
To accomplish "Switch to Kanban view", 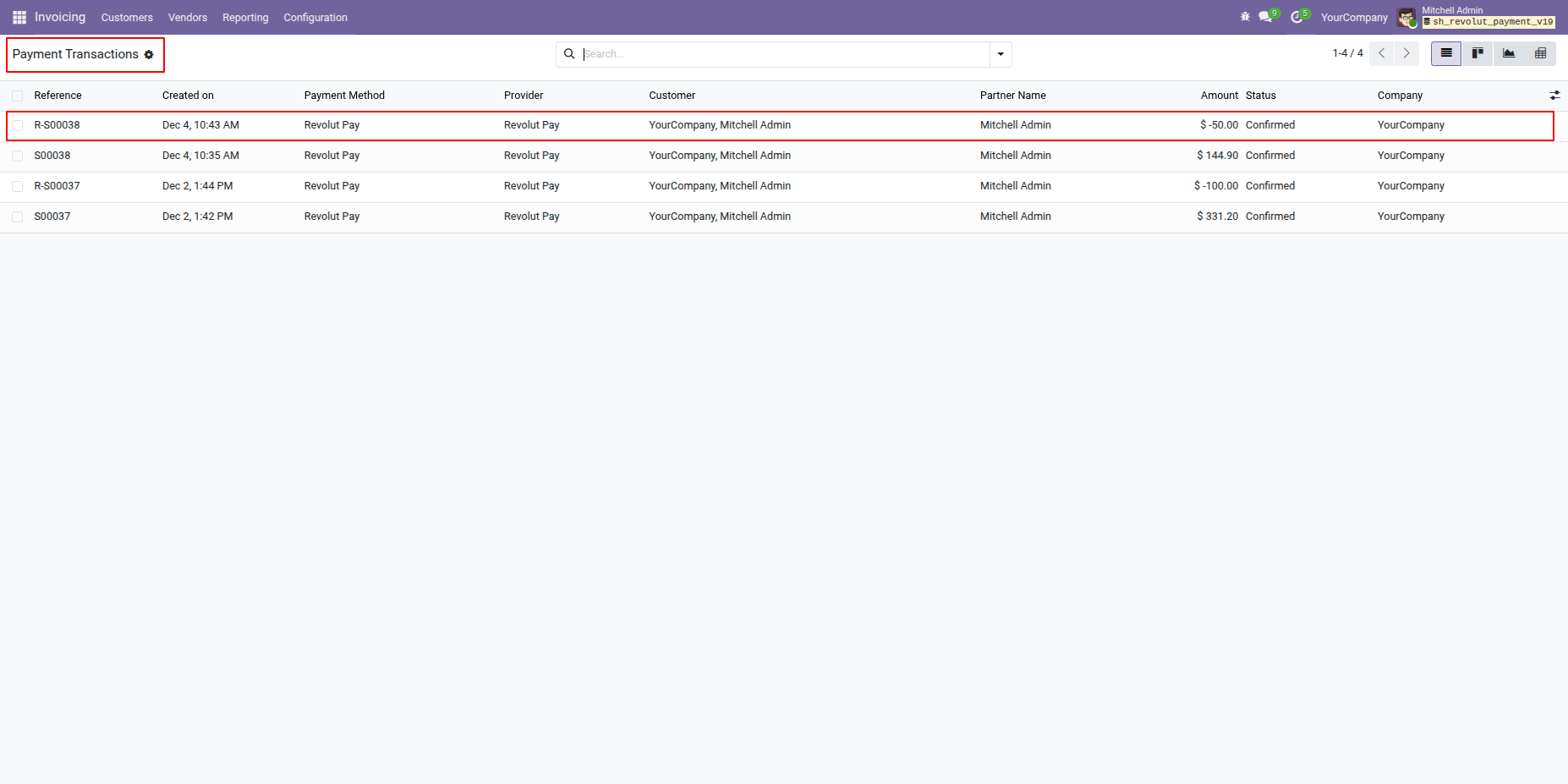I will (x=1478, y=53).
